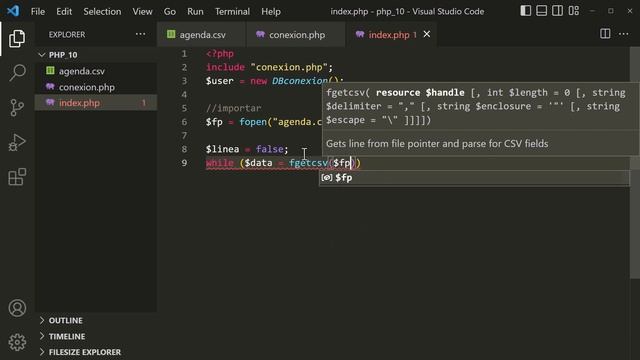Click the "<?php" opening tag on line 1
This screenshot has width=640, height=360.
coord(220,53)
